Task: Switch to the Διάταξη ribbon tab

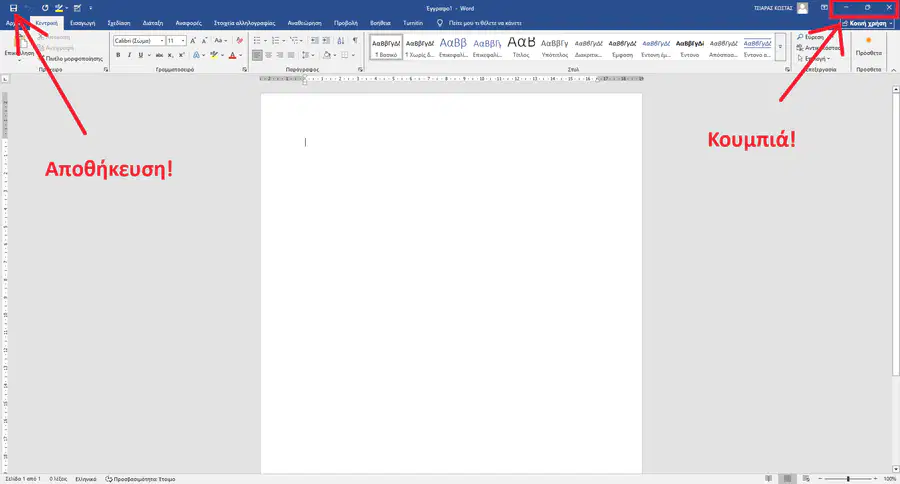Action: 153,24
